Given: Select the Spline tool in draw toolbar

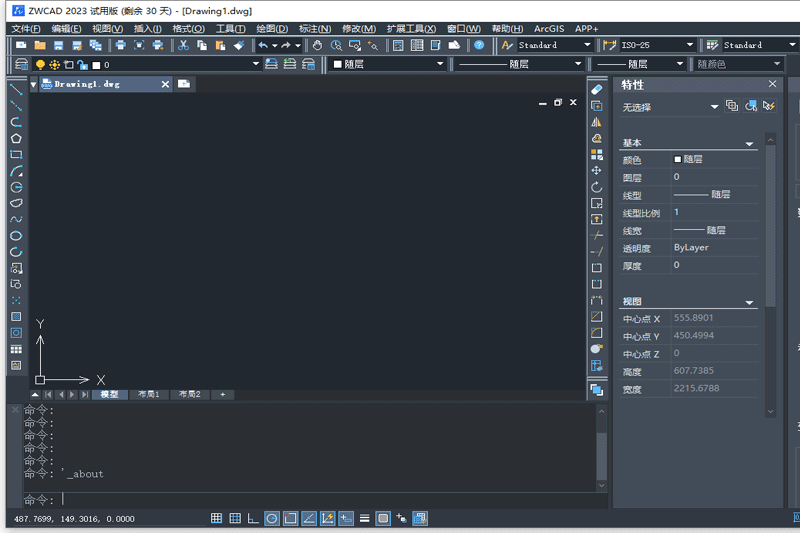Looking at the screenshot, I should (16, 219).
